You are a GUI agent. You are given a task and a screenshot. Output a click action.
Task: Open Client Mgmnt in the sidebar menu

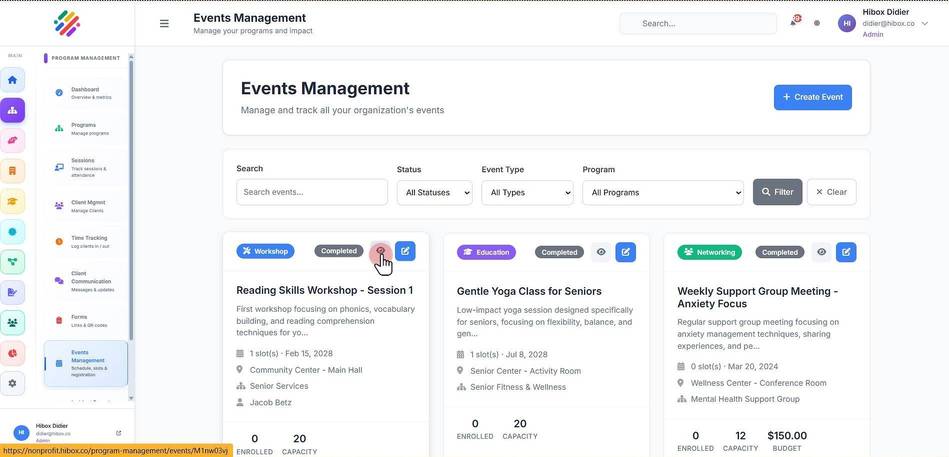pyautogui.click(x=85, y=206)
